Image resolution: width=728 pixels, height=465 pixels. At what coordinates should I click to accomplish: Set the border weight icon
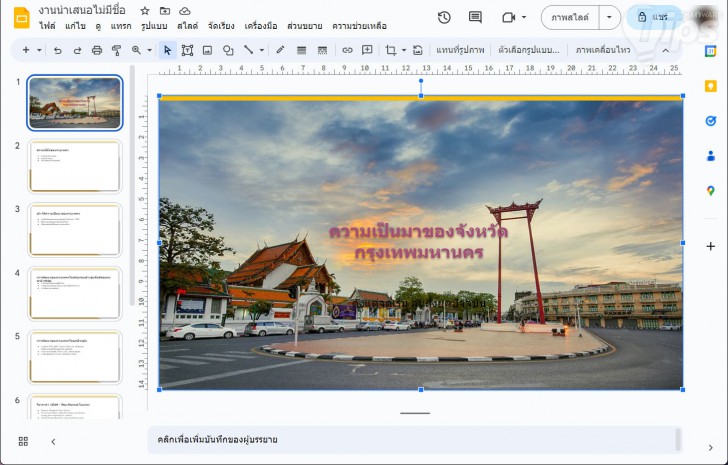(x=301, y=50)
